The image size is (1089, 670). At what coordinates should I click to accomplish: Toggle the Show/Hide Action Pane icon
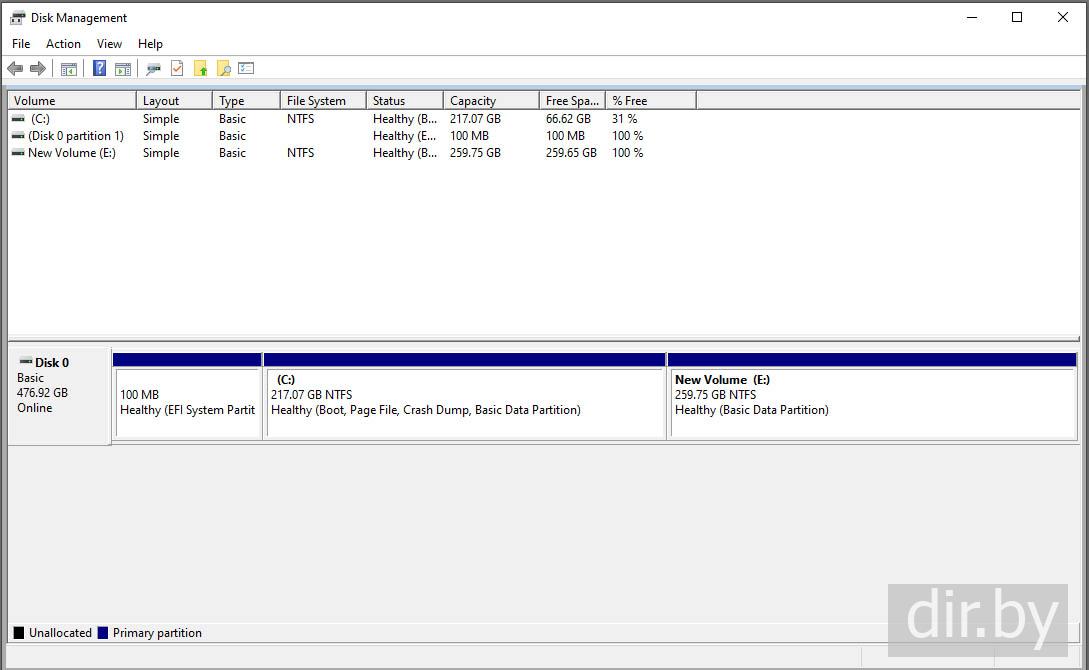point(123,69)
